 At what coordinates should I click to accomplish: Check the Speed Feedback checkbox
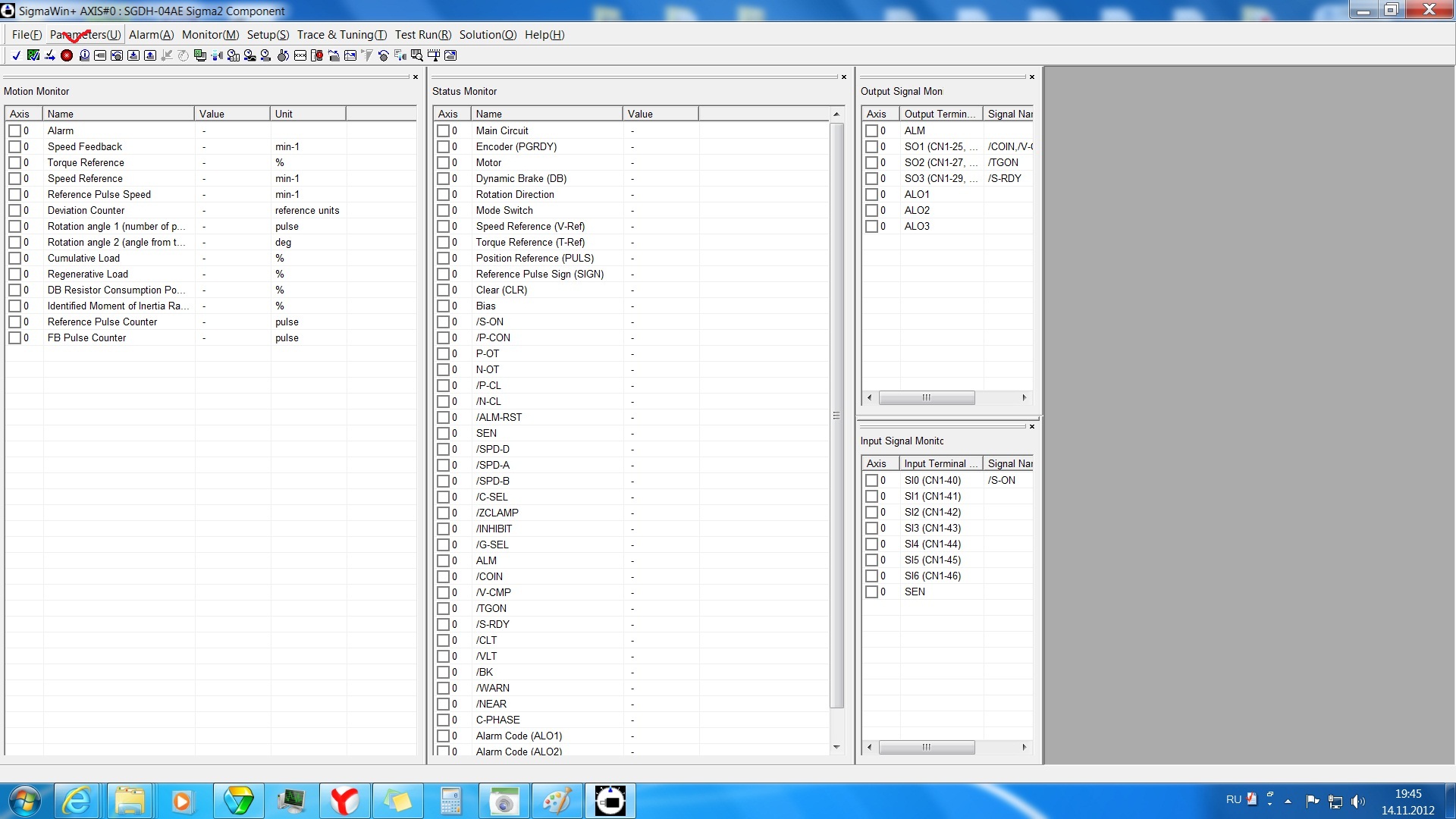[x=14, y=147]
